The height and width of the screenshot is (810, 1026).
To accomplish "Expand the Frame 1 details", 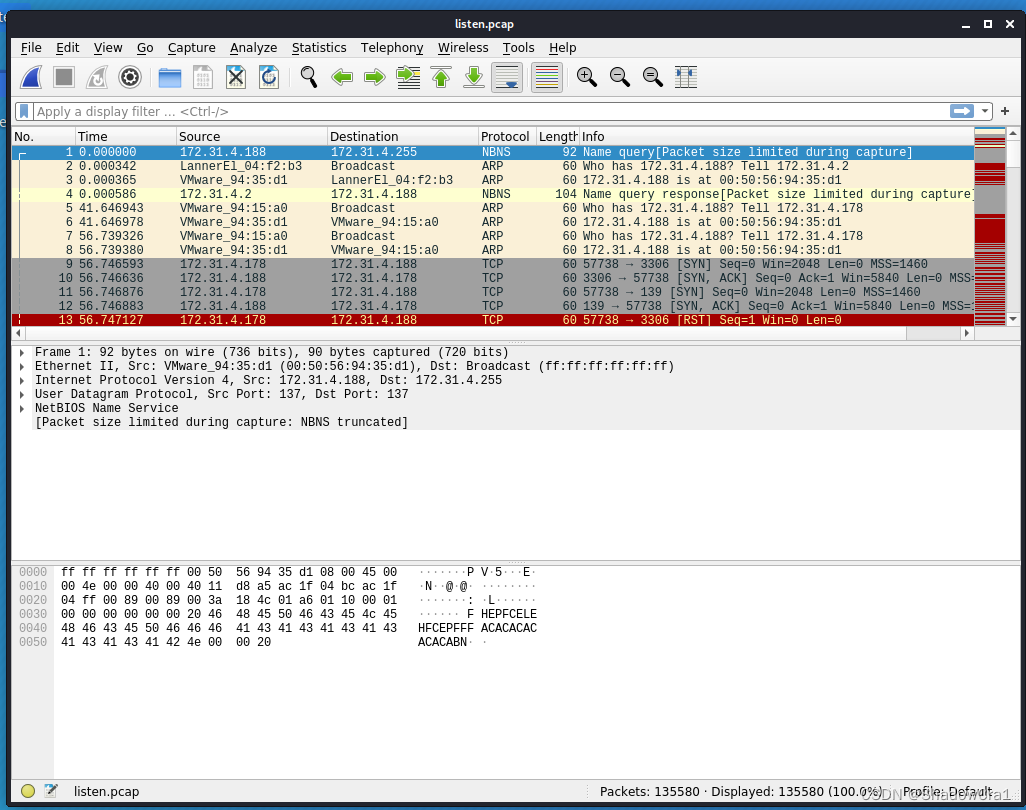I will coord(22,353).
